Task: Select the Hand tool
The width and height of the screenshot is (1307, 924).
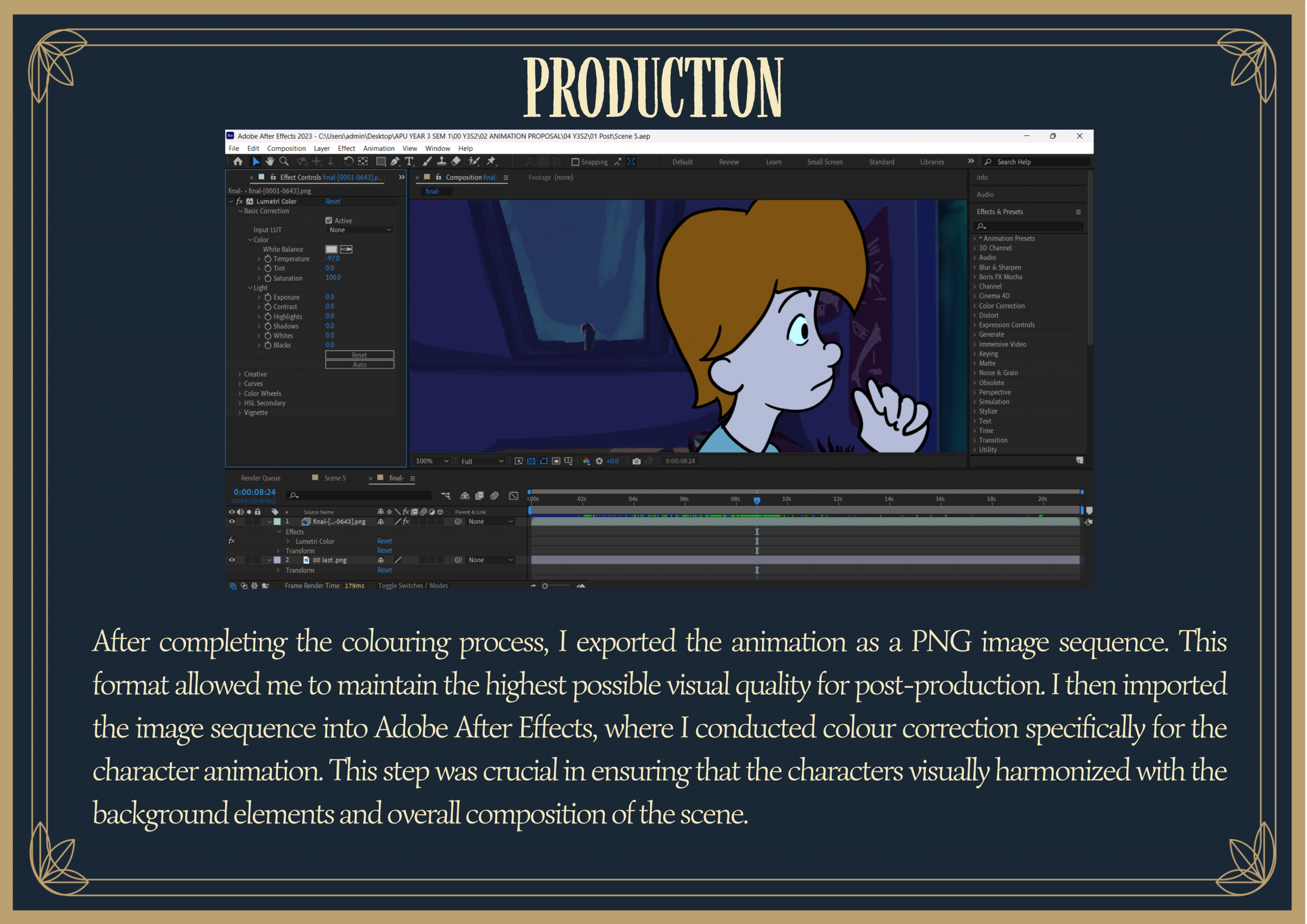Action: click(270, 162)
